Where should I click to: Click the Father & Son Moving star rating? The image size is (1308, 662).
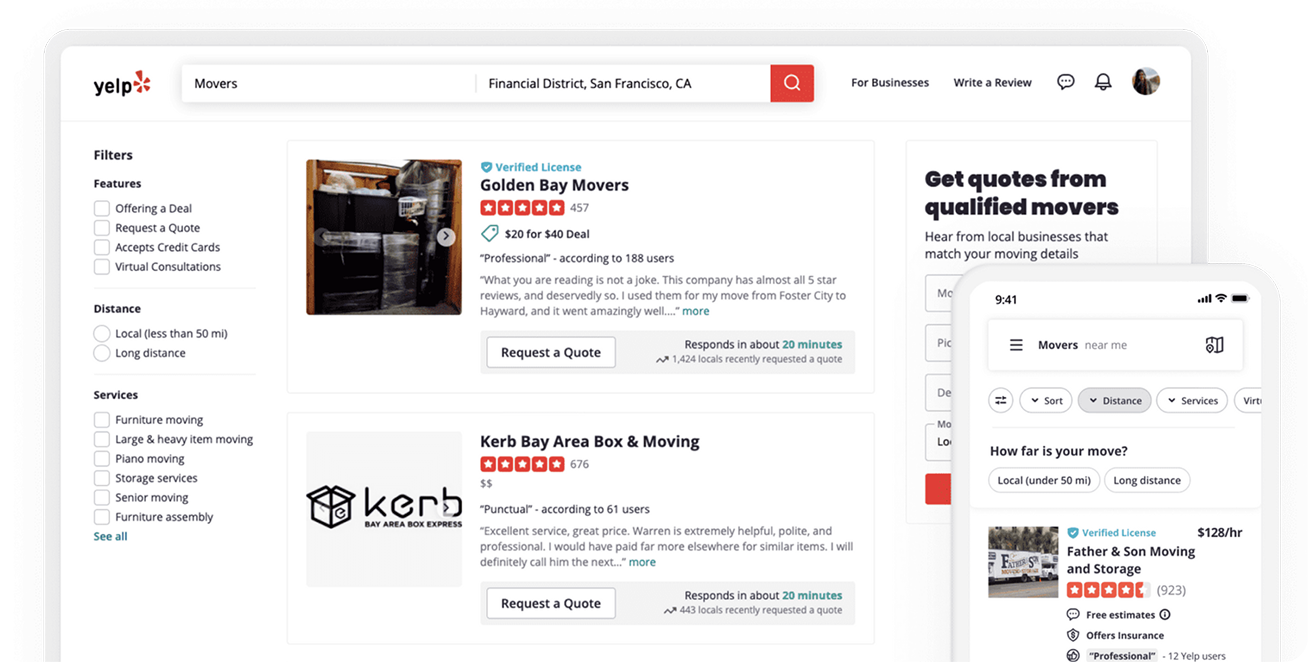tap(1108, 590)
